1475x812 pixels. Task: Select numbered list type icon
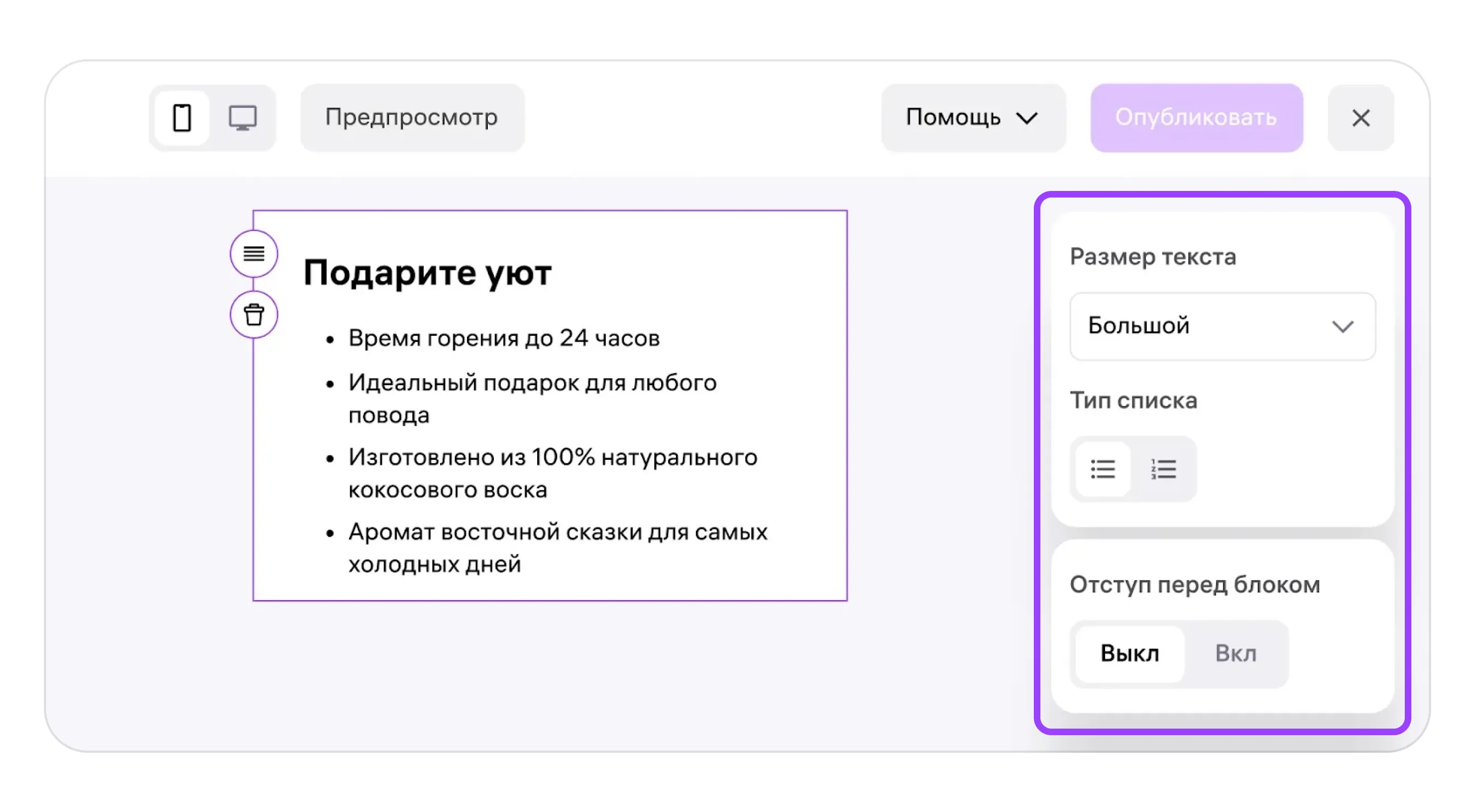[1163, 470]
